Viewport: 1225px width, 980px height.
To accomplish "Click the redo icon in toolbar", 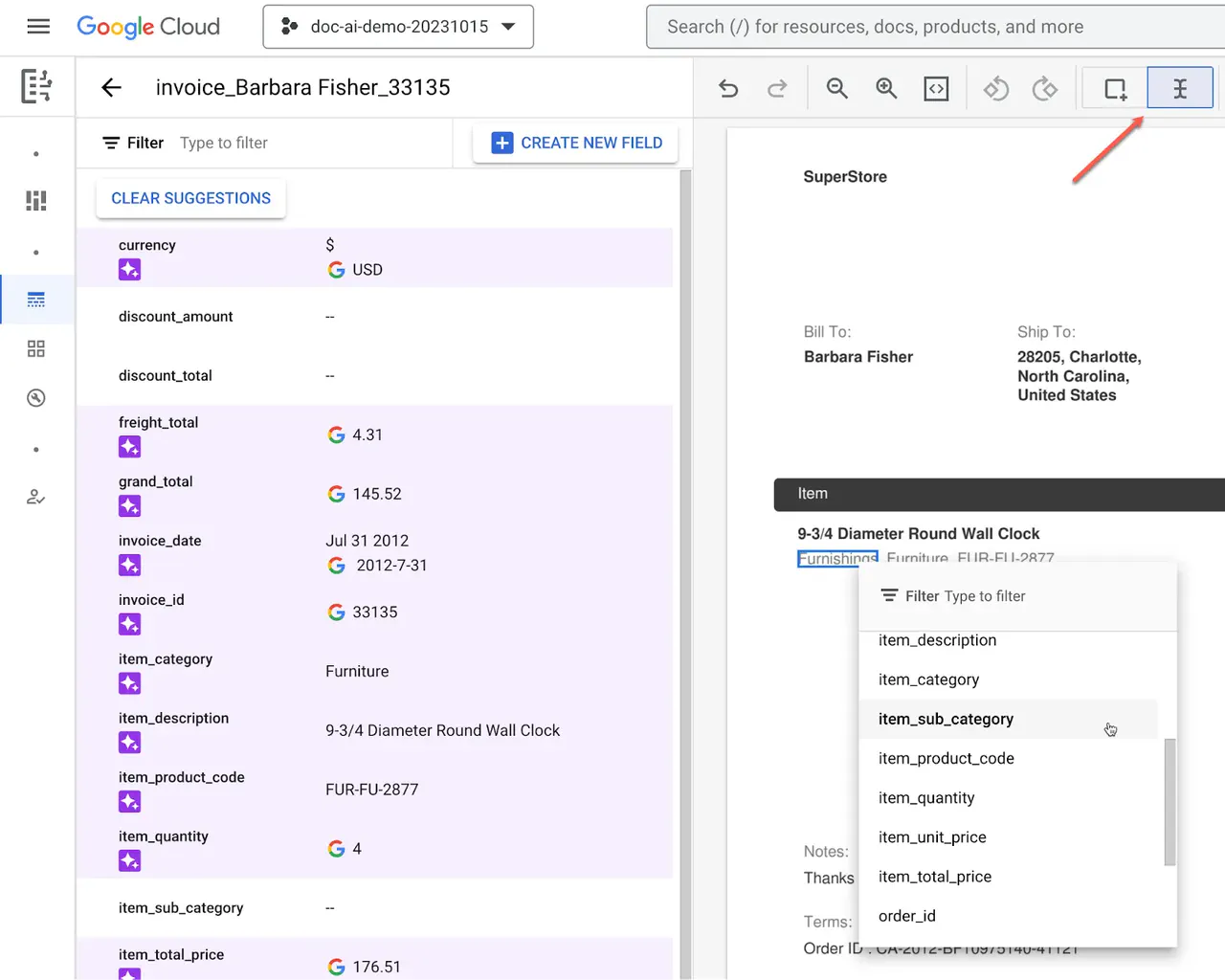I will pyautogui.click(x=777, y=89).
